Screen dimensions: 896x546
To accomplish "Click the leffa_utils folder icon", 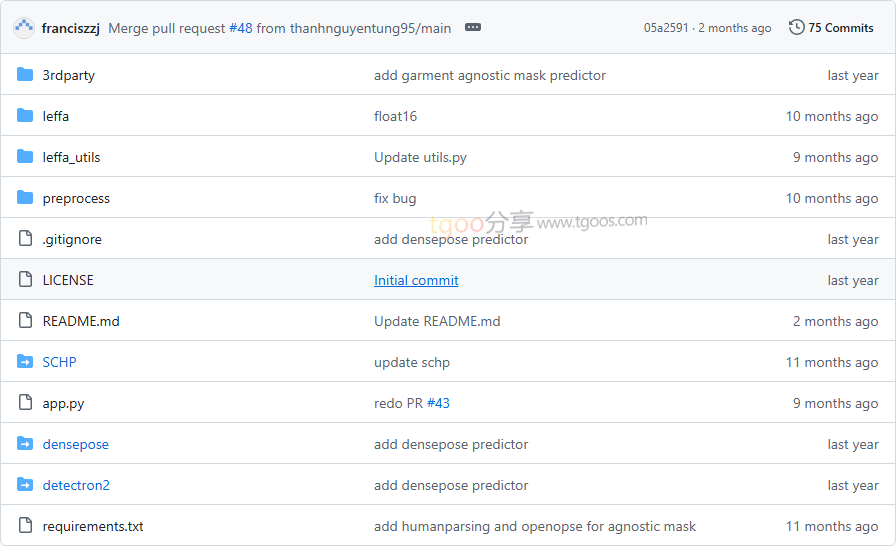I will pyautogui.click(x=25, y=157).
